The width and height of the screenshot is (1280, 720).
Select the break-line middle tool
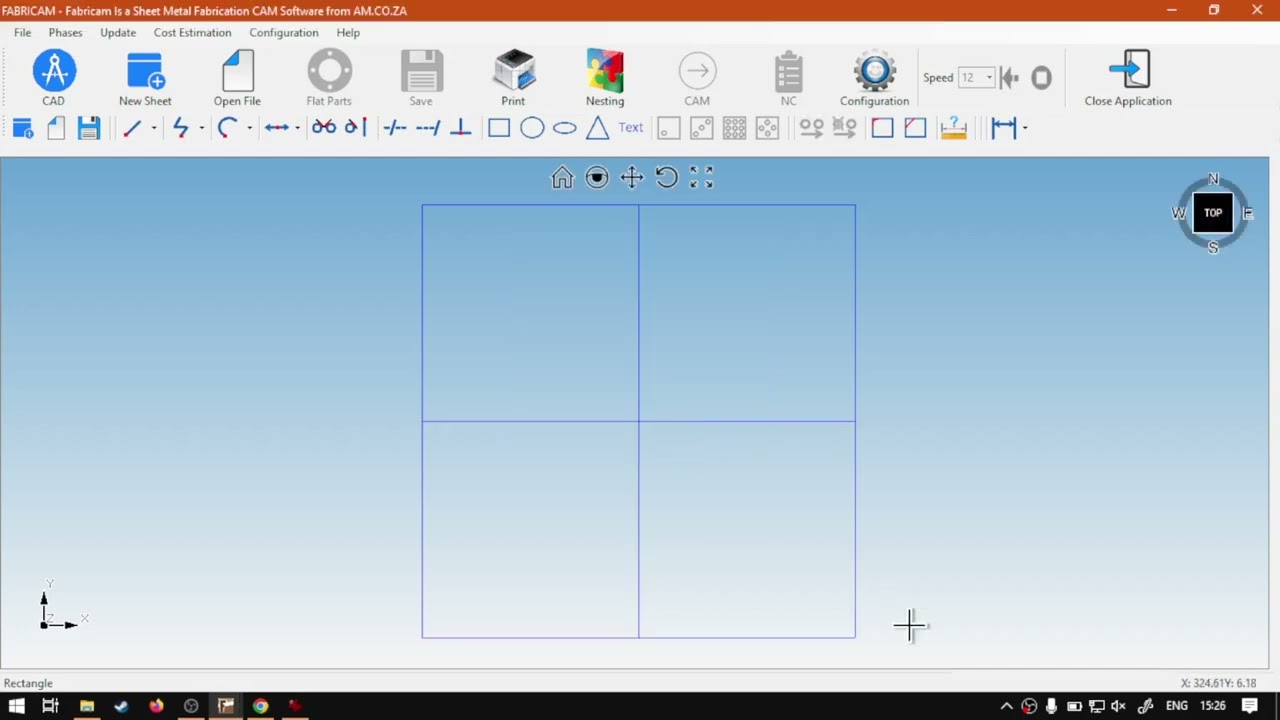(x=395, y=127)
